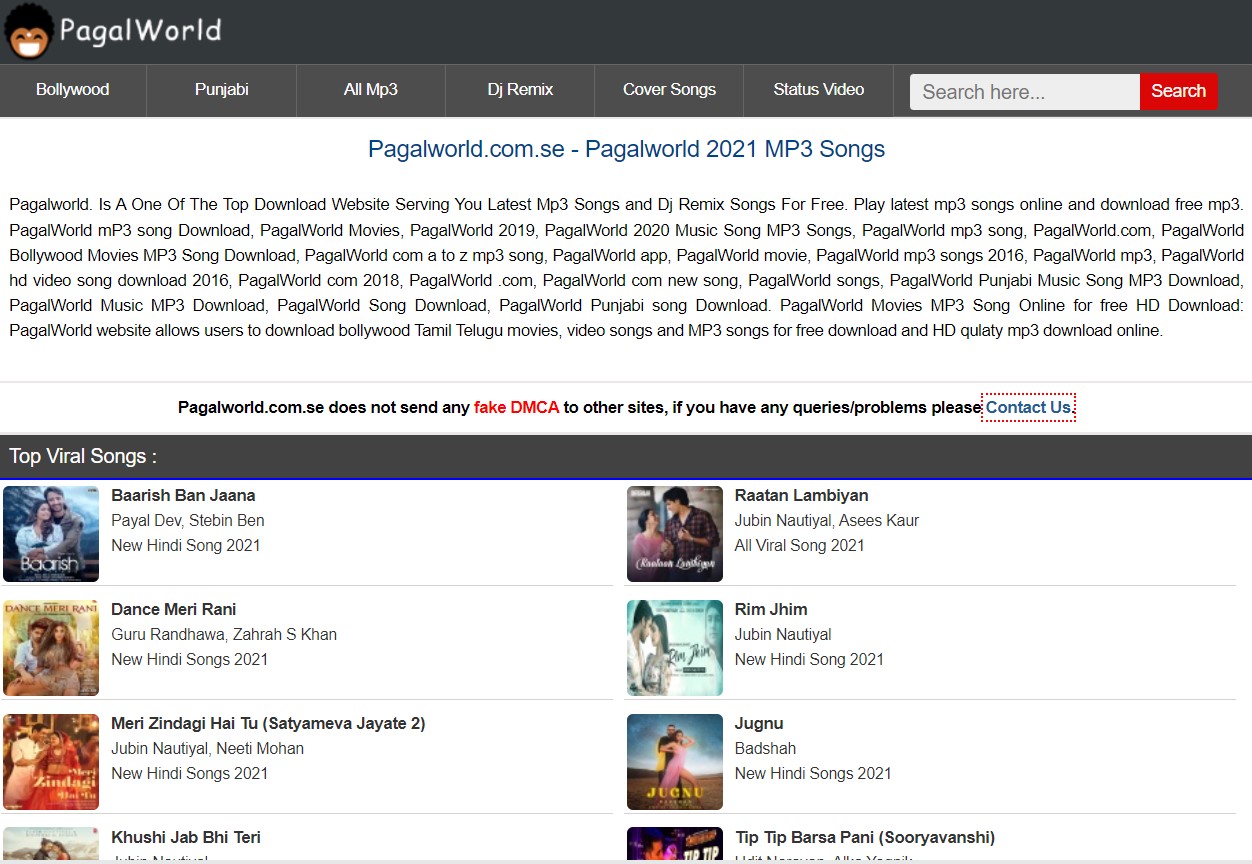
Task: Open the Punjabi menu item
Action: (x=222, y=90)
